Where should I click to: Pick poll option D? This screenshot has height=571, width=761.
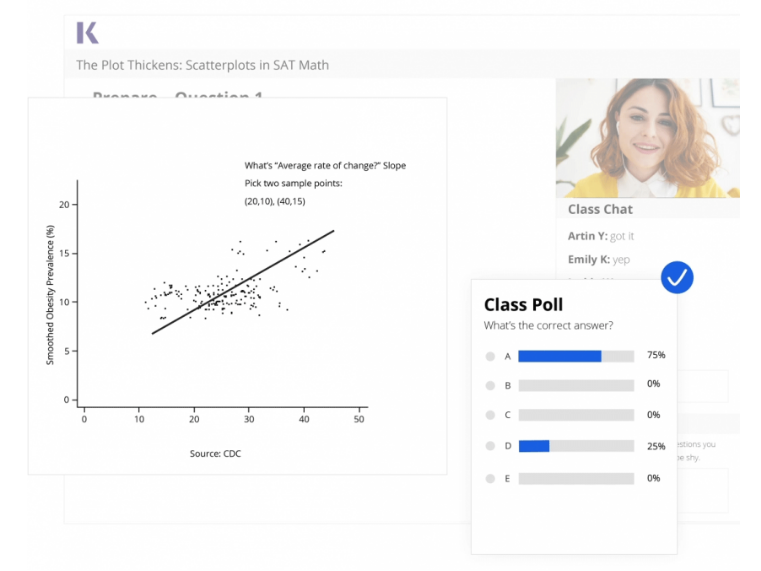pos(490,446)
